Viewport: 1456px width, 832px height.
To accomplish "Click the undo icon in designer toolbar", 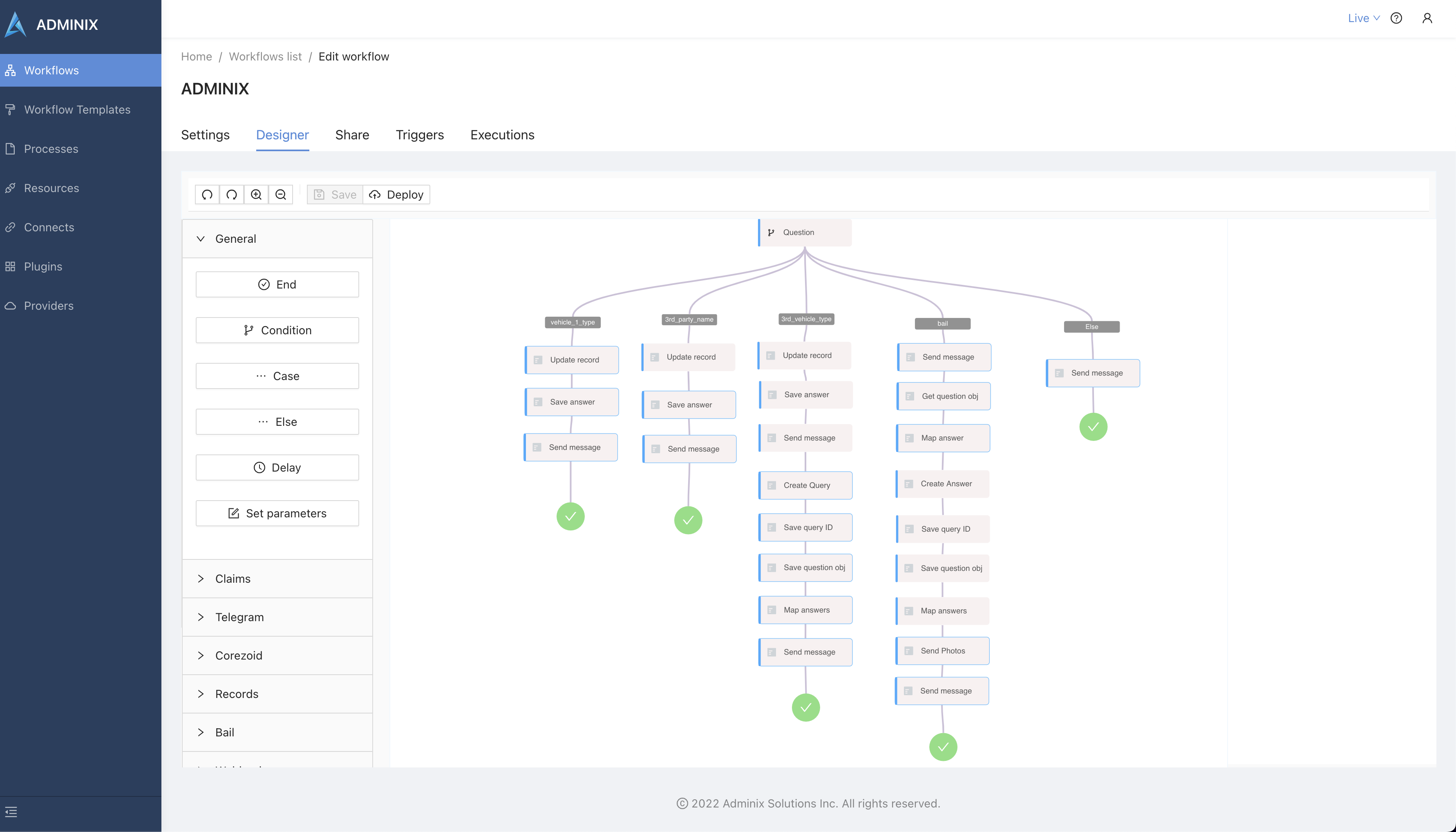I will (x=207, y=195).
